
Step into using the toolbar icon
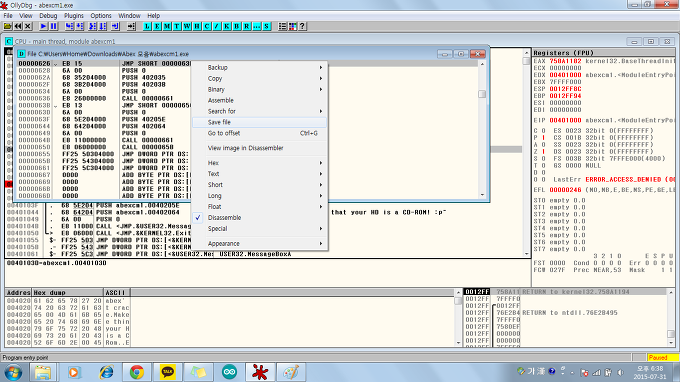point(69,26)
